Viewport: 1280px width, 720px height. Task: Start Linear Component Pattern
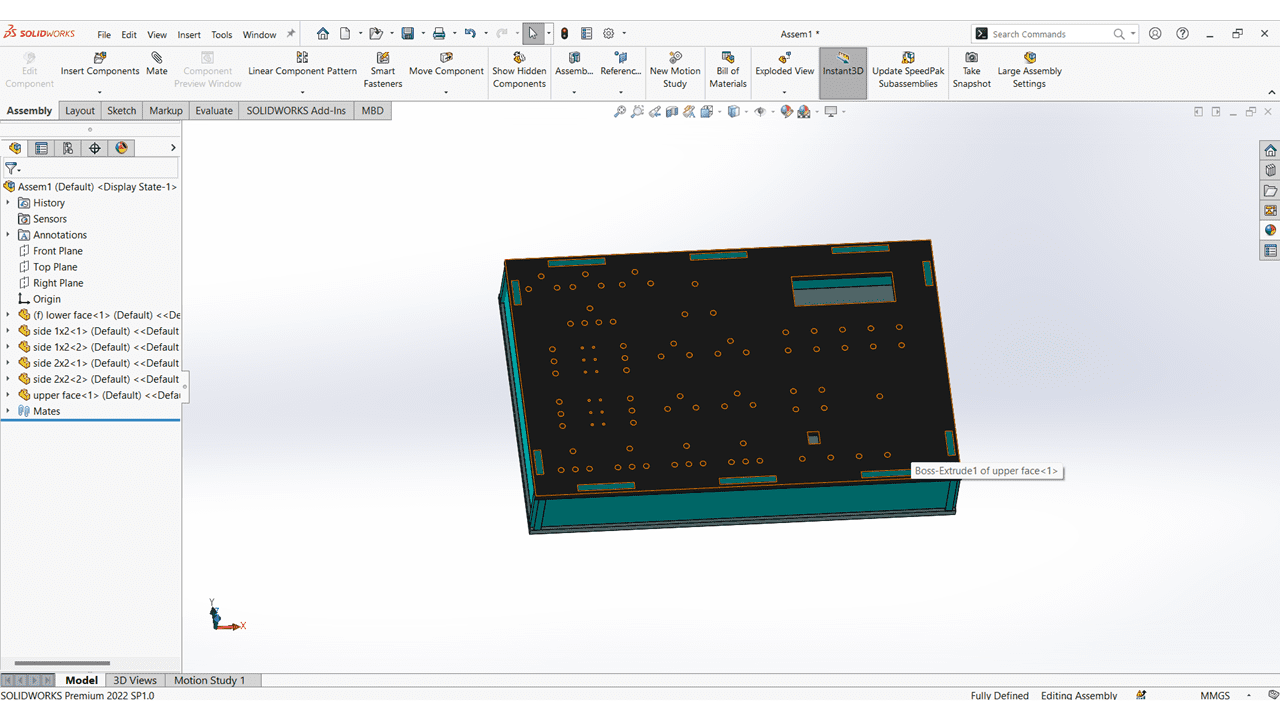302,65
